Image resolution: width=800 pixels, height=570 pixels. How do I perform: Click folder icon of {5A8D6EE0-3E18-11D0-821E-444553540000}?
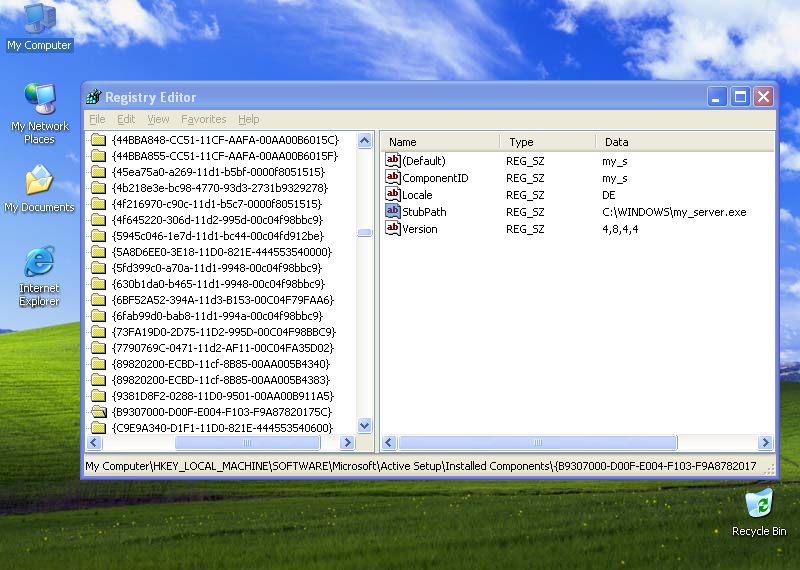pos(98,252)
